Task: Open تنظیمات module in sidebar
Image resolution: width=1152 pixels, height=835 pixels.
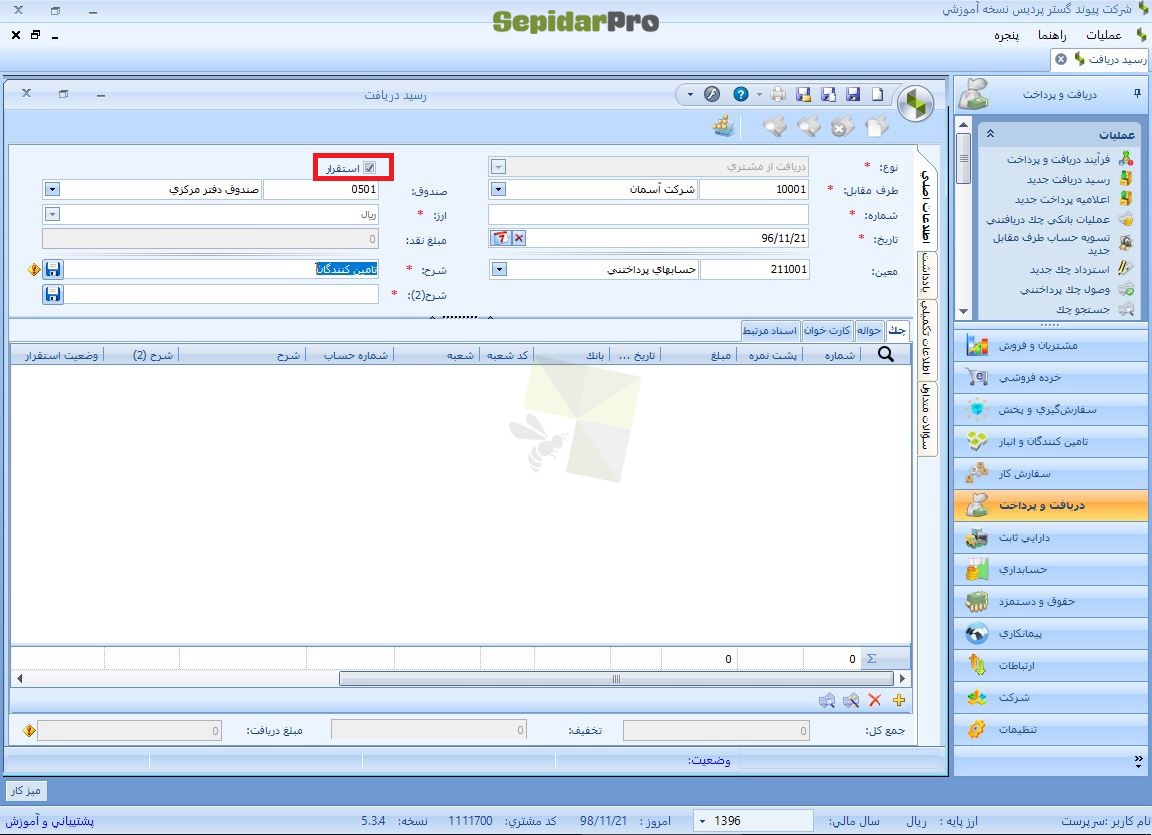Action: (x=1051, y=729)
